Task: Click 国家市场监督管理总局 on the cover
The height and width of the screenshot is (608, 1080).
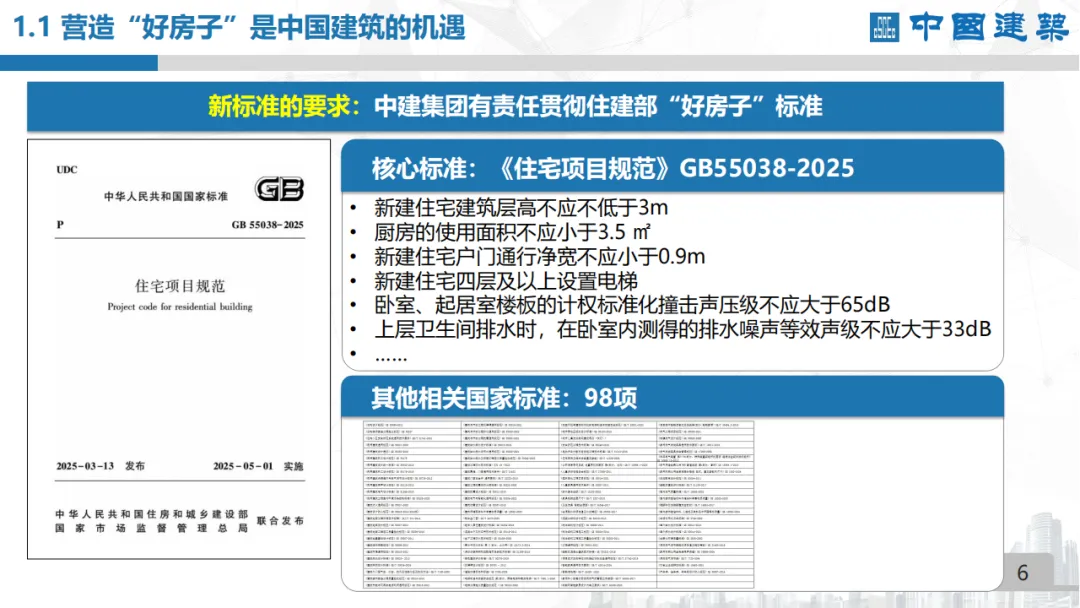Action: pos(152,529)
